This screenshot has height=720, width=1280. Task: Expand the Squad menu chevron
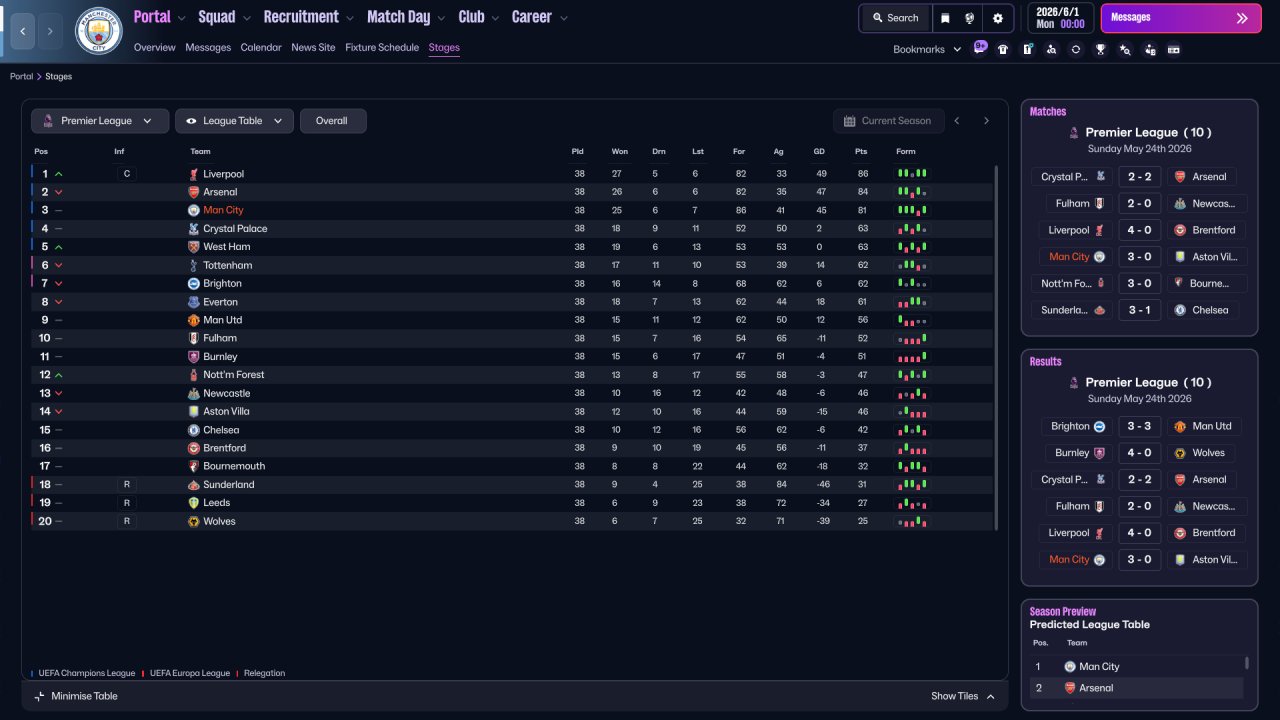pyautogui.click(x=246, y=18)
